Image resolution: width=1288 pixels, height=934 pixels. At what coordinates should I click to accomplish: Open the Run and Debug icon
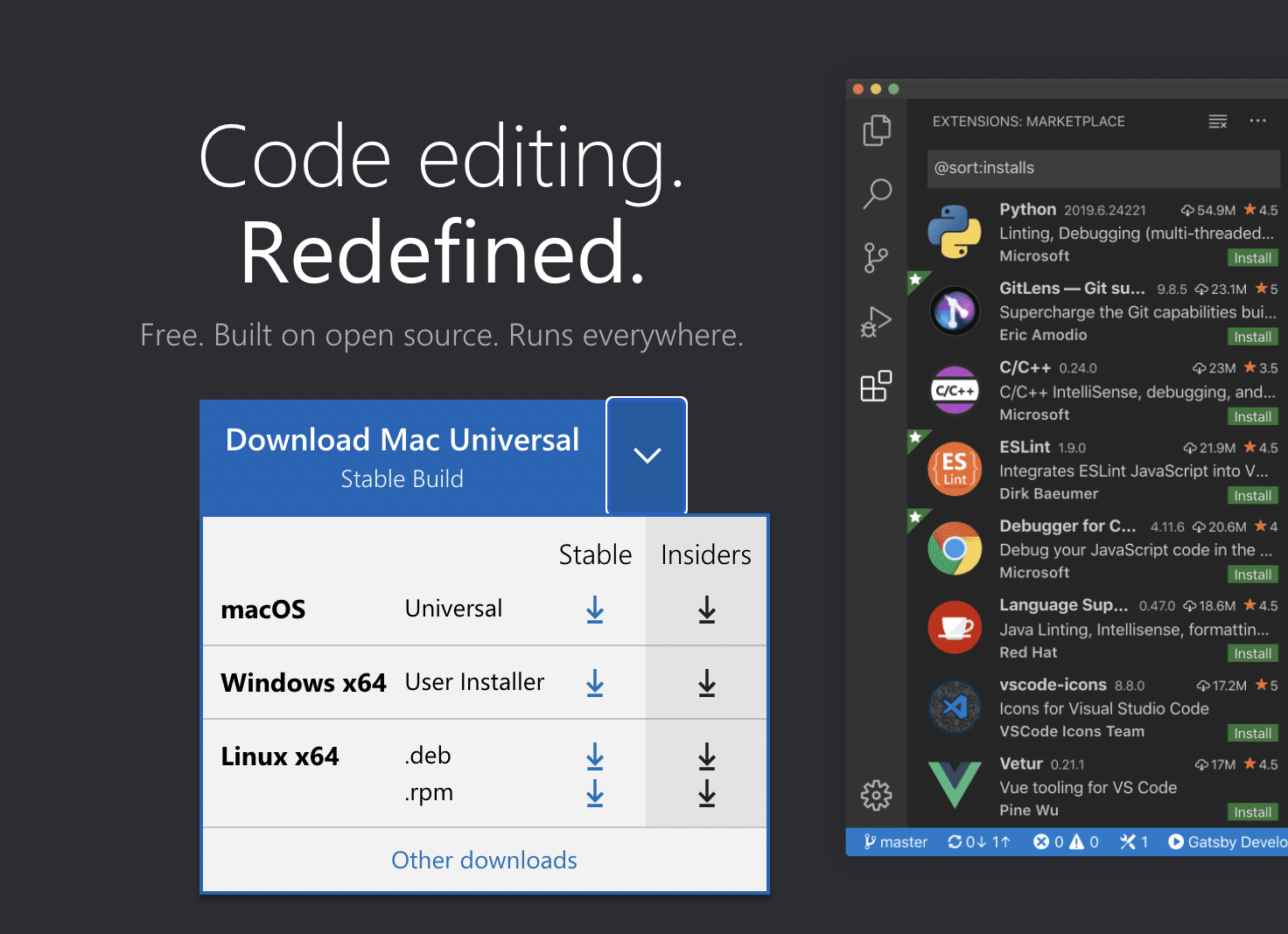click(876, 322)
